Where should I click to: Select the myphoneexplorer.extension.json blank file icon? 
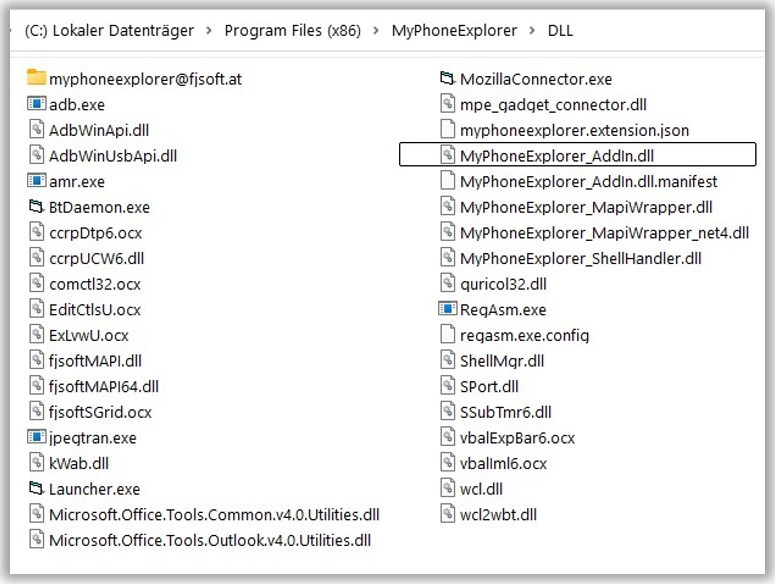(x=447, y=129)
